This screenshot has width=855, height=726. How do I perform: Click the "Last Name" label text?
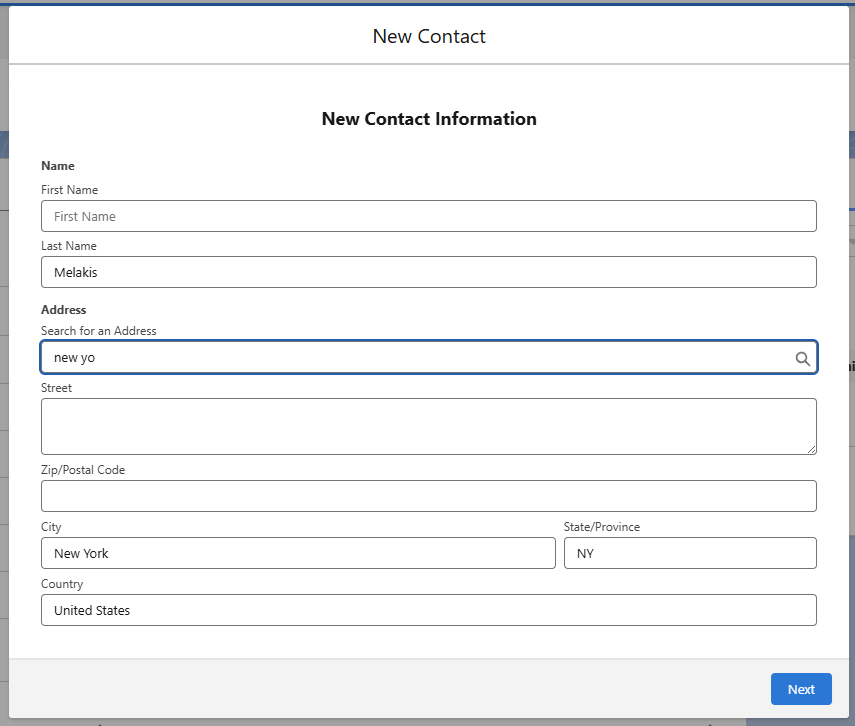[69, 246]
